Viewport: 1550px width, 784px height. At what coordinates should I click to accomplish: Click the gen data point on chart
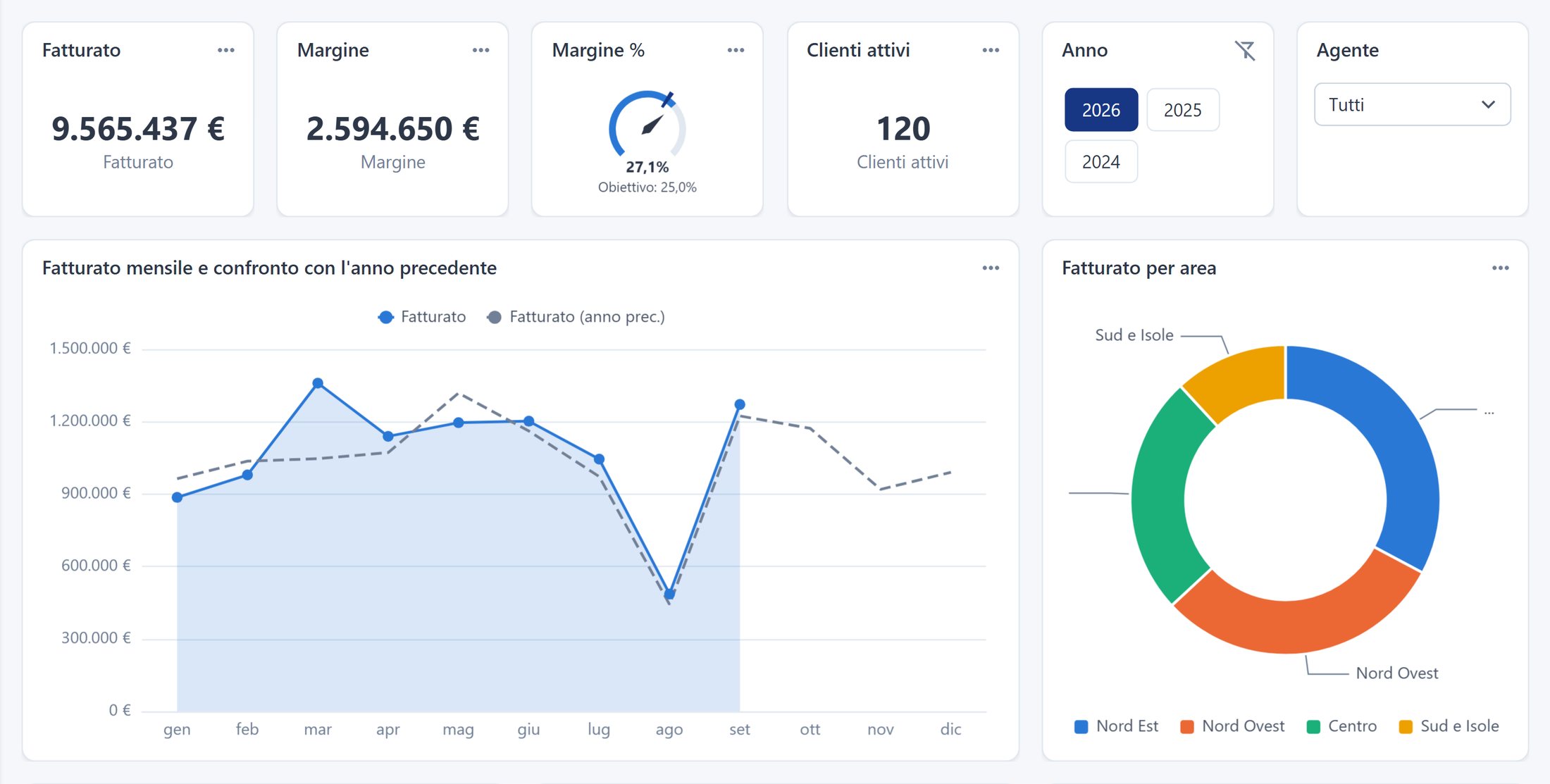[x=177, y=497]
